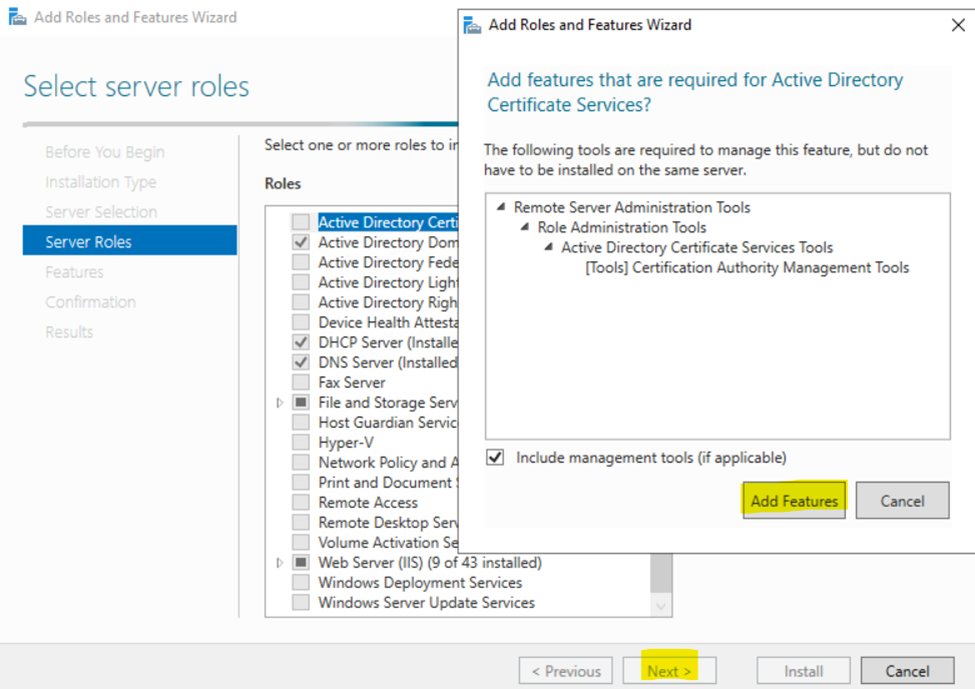Collapse Remote Server Administration Tools tree
The image size is (975, 689).
tap(501, 207)
